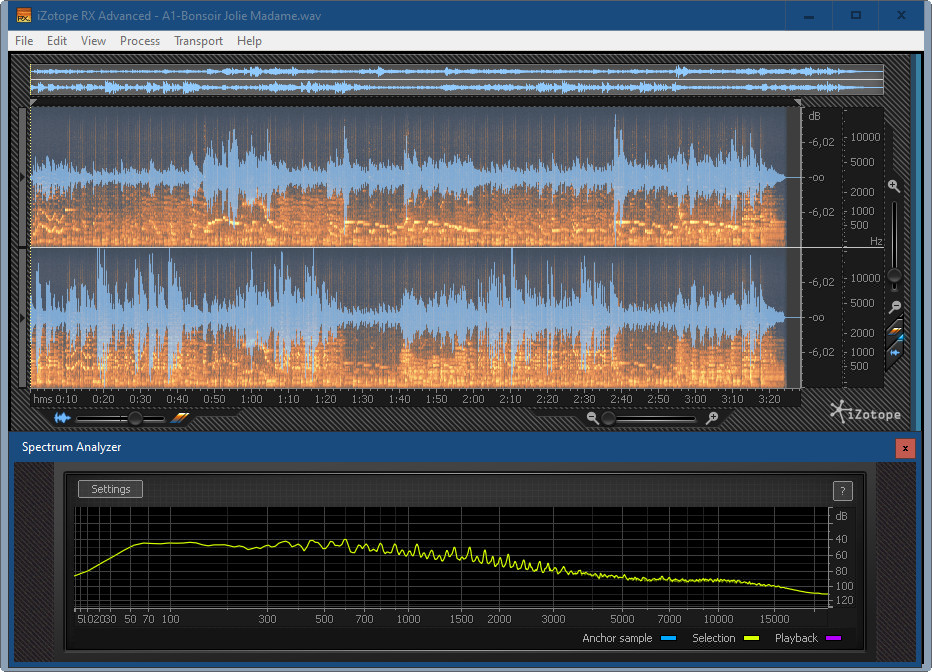Screen dimensions: 932x672
Task: Click the horizontal time zoom-in magnifier
Action: [x=711, y=418]
